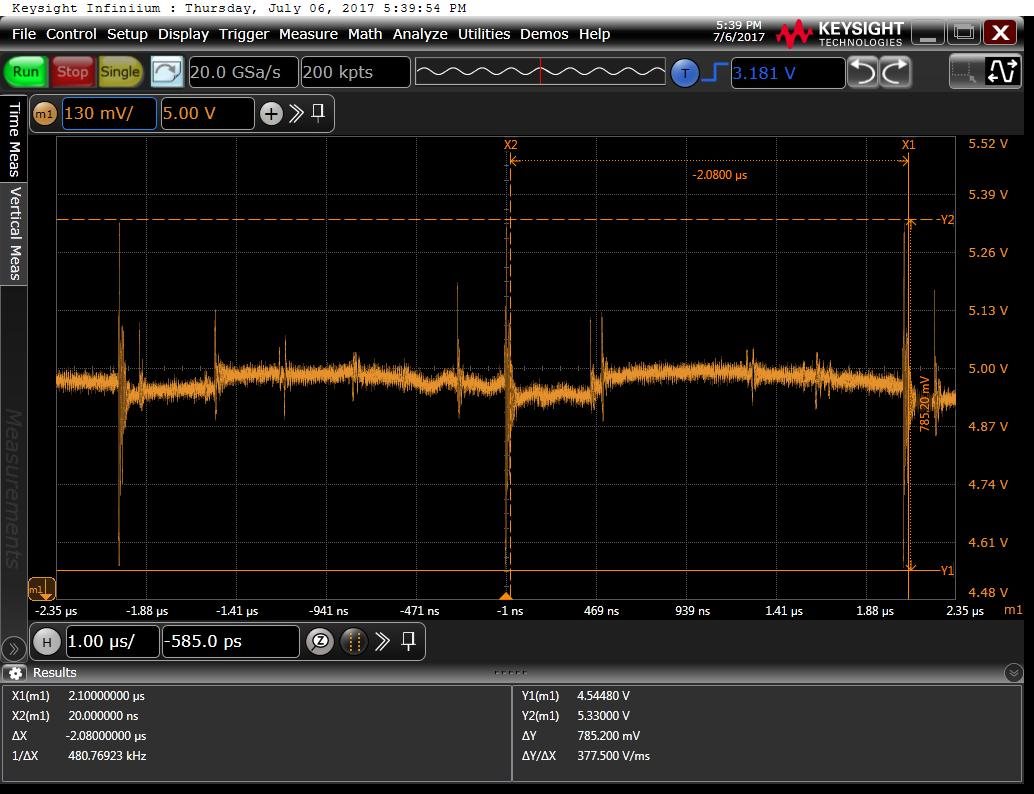This screenshot has height=794, width=1034.
Task: Click the ΔY/ΔX value 377.500 V/ms
Action: tap(613, 756)
